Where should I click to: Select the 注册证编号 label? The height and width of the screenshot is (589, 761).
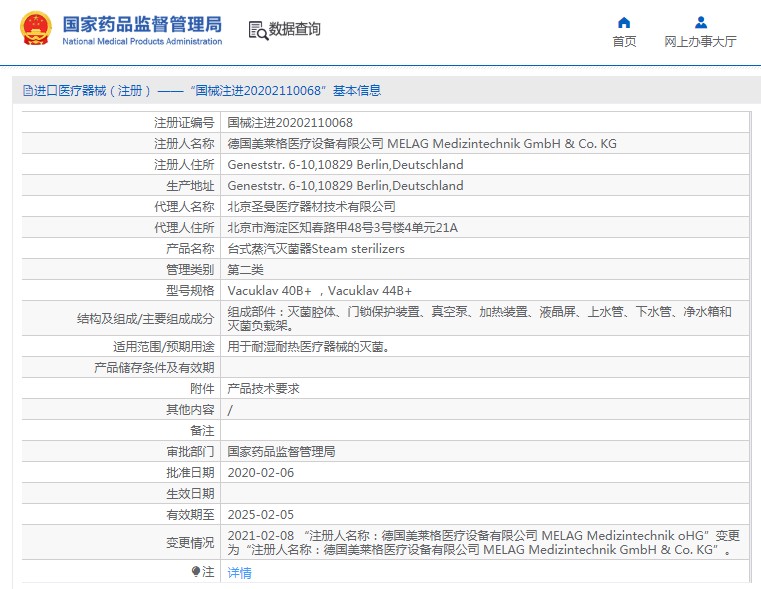click(184, 123)
